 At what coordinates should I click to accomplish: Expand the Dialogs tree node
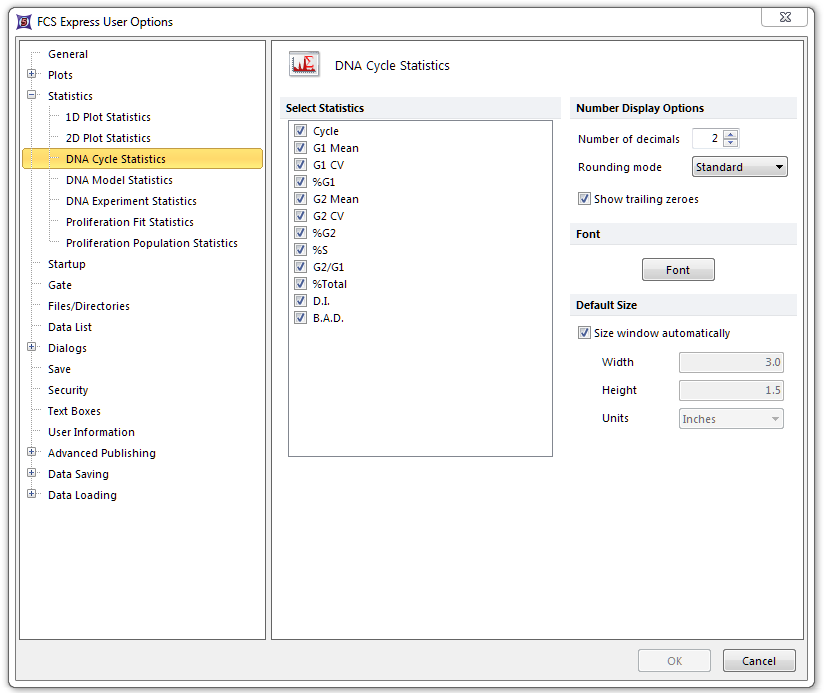coord(32,348)
